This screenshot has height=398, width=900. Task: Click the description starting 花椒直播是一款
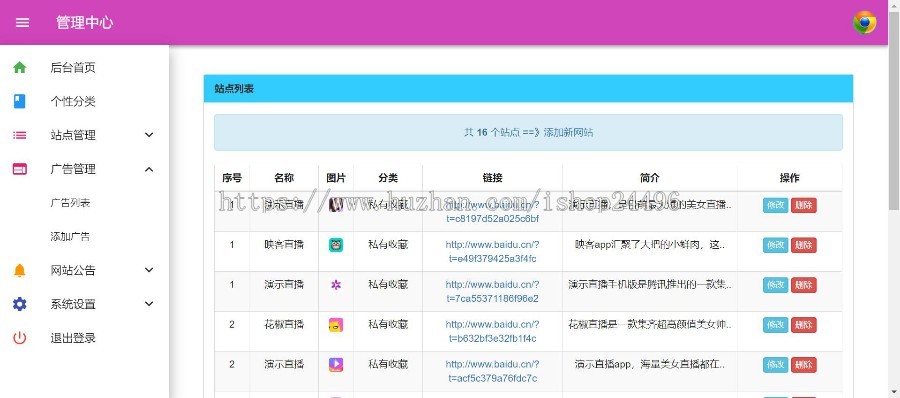650,324
